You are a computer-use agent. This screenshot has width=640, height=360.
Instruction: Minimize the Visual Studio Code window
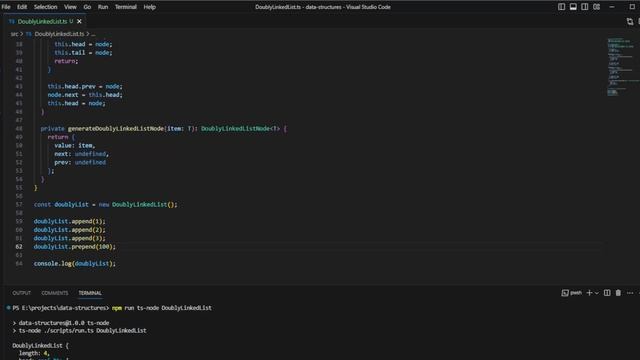[612, 7]
